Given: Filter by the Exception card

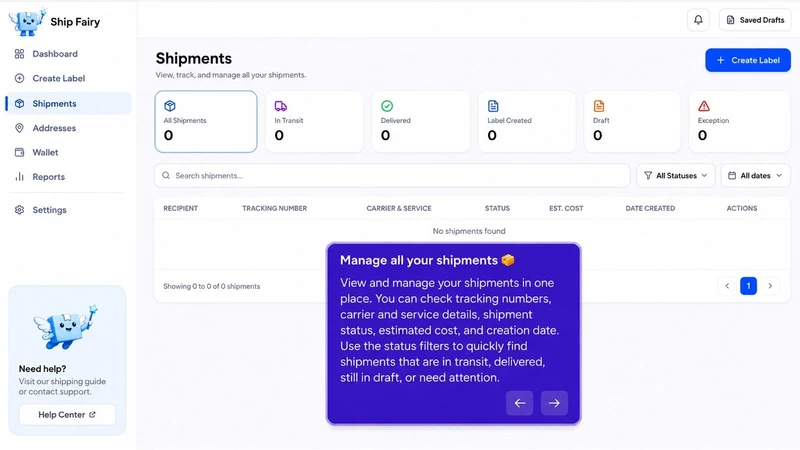Looking at the screenshot, I should 740,121.
